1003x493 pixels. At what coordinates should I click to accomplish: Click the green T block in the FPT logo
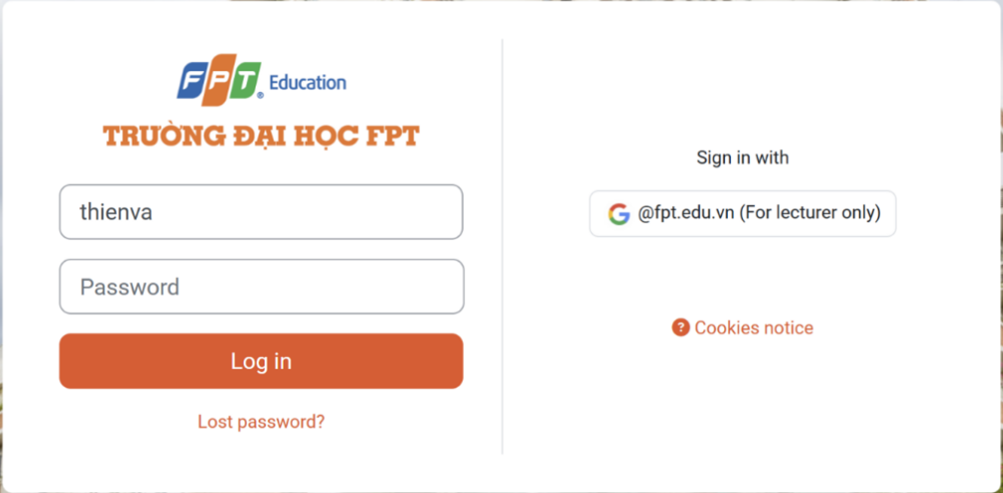point(244,81)
